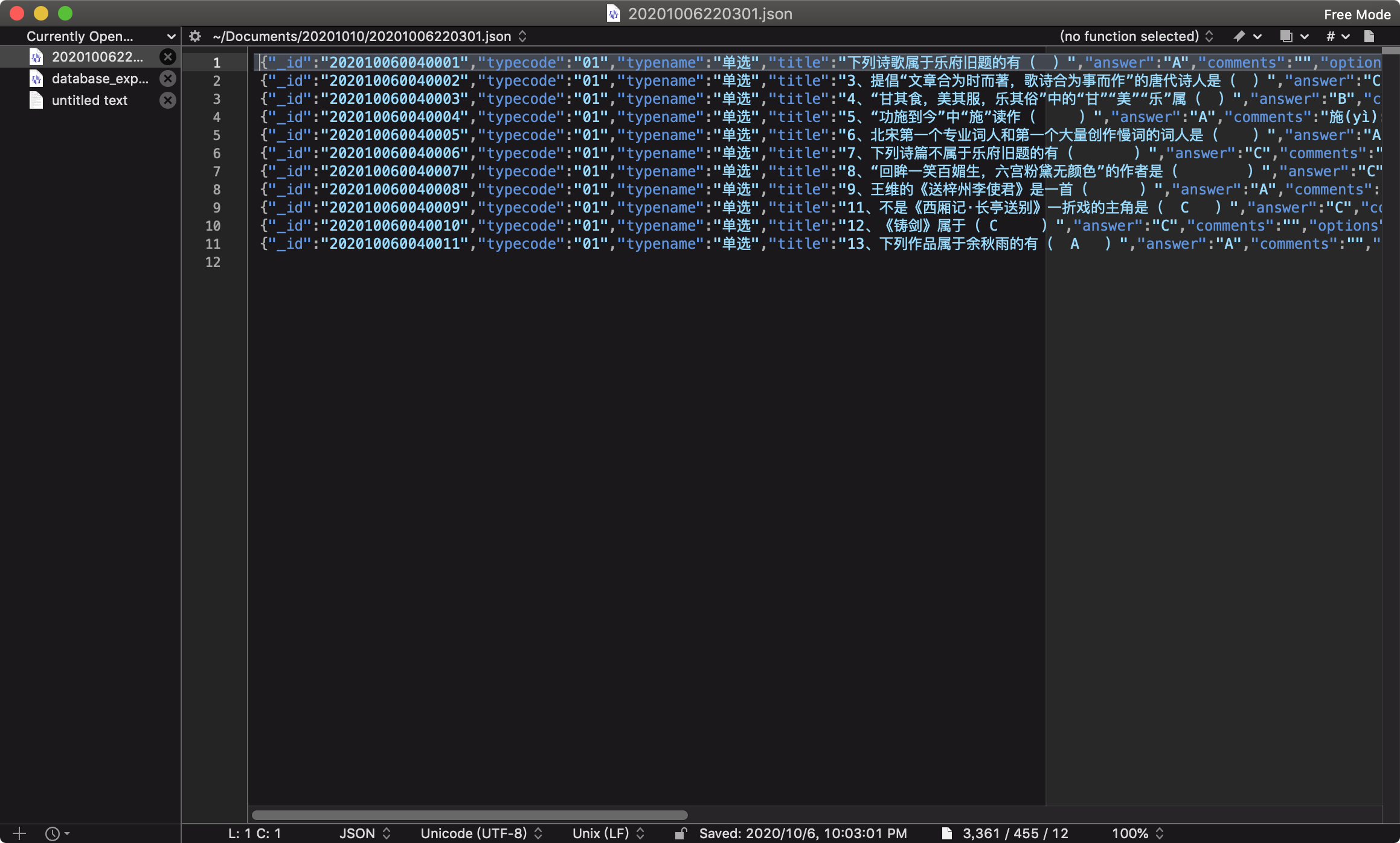1400x843 pixels.
Task: Open the JSON language dropdown
Action: tap(365, 833)
